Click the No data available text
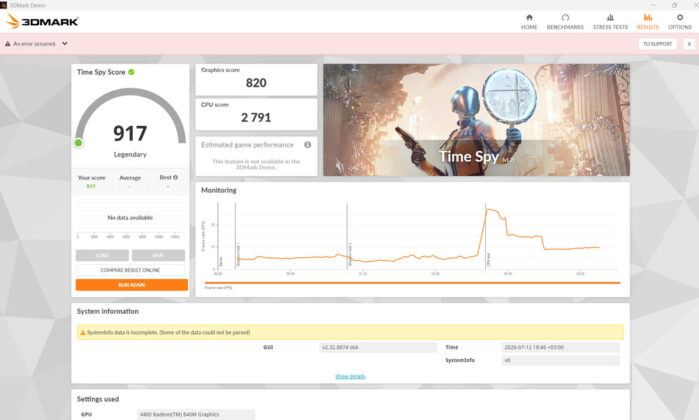 (130, 218)
